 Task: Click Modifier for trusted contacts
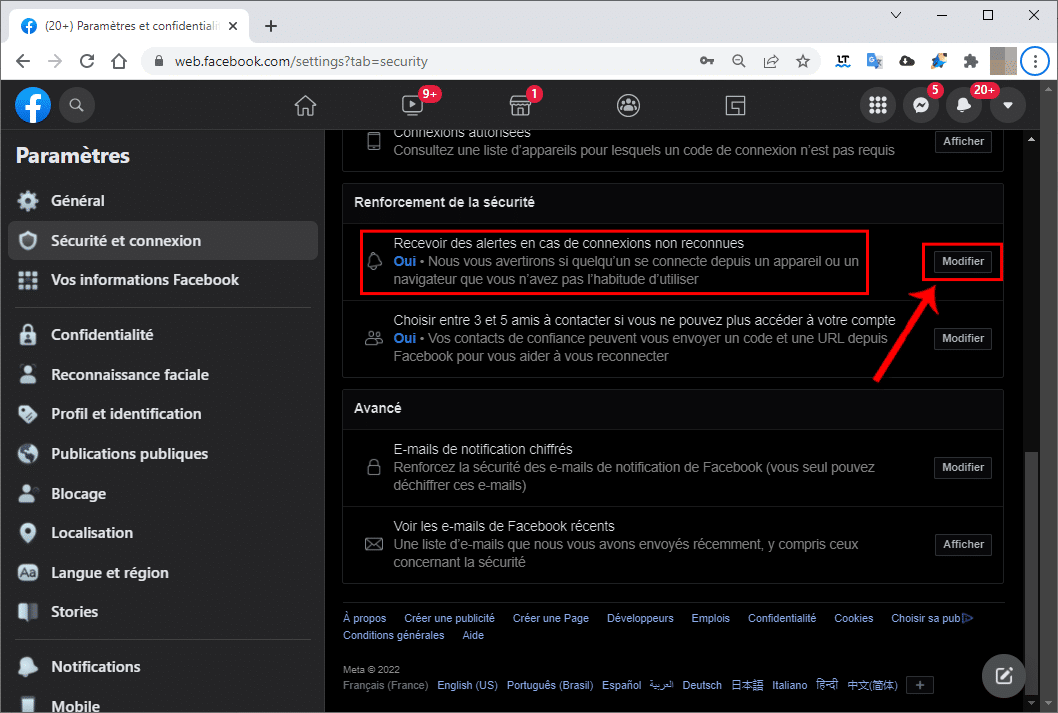coord(963,339)
